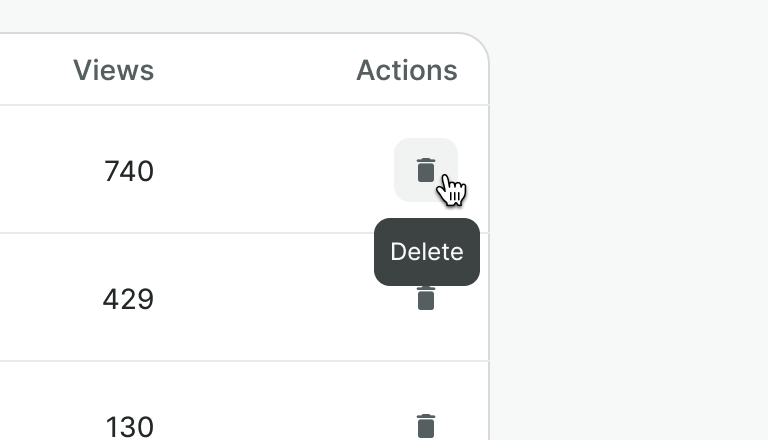Click the trash icon beside 429 views

(x=426, y=298)
